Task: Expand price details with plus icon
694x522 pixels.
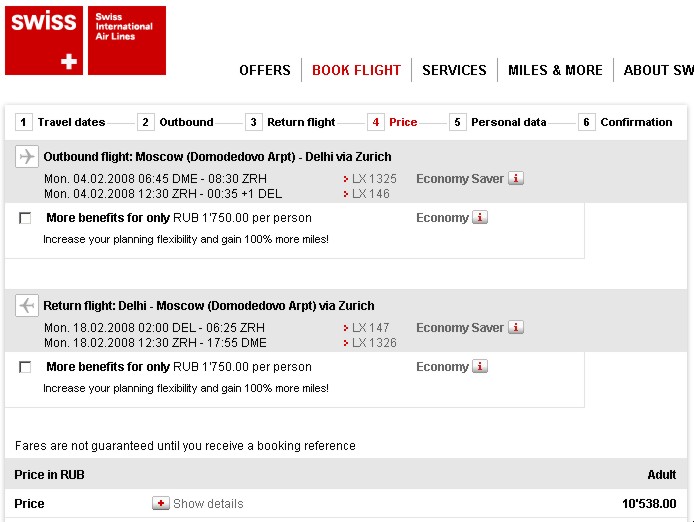Action: 160,504
